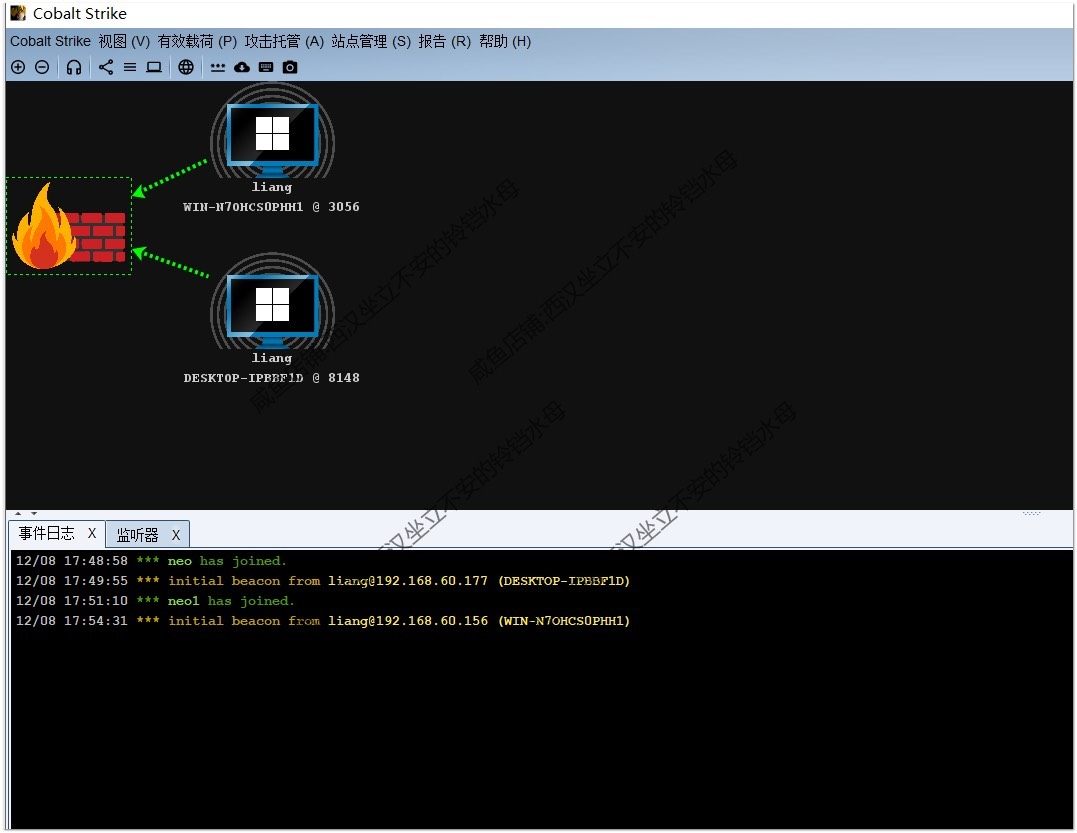Viewport: 1077px width, 833px height.
Task: Open the Cobalt Strike menu
Action: point(50,41)
